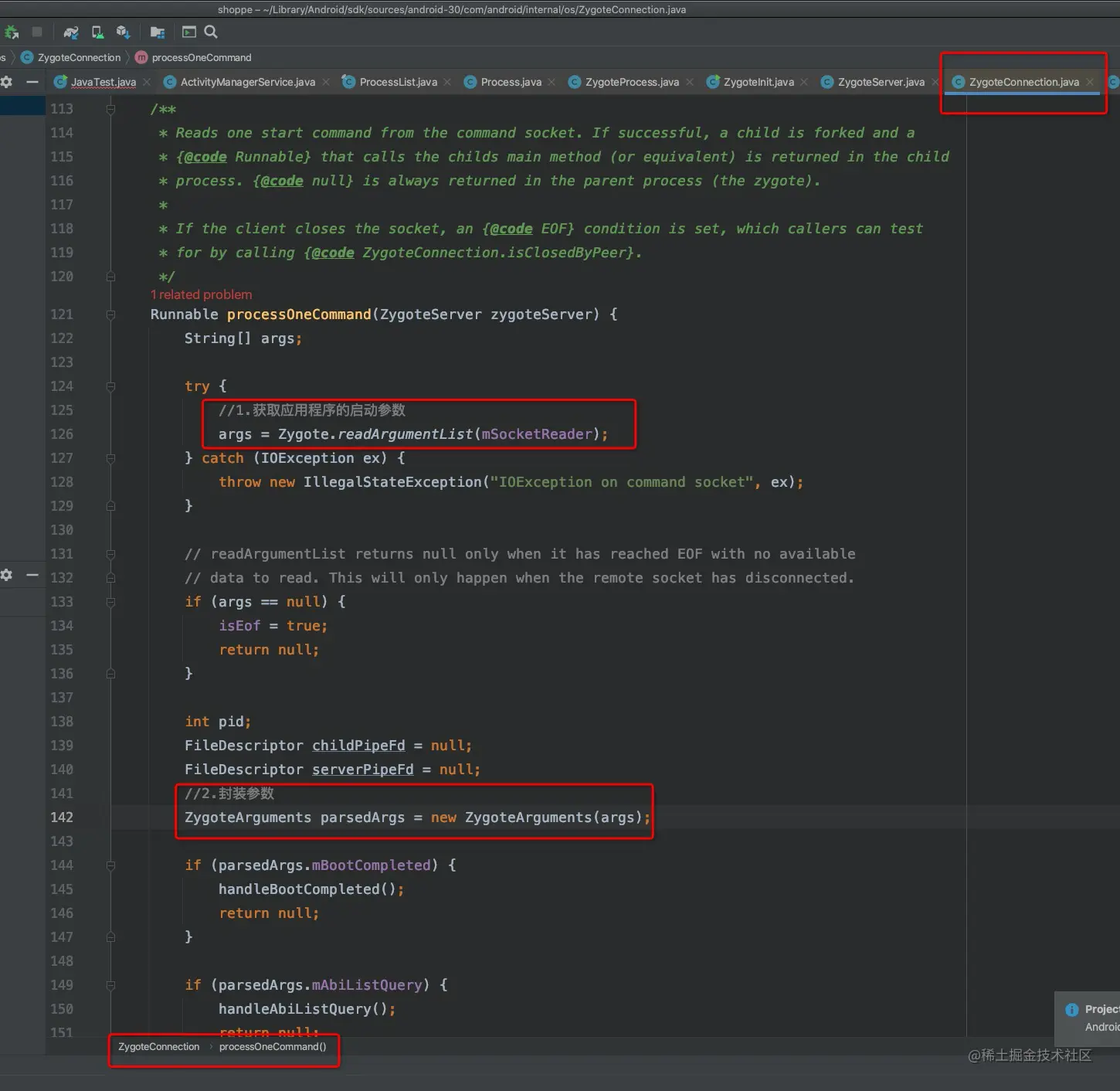
Task: Click the parsedArgs declaration on line 142
Action: (362, 817)
